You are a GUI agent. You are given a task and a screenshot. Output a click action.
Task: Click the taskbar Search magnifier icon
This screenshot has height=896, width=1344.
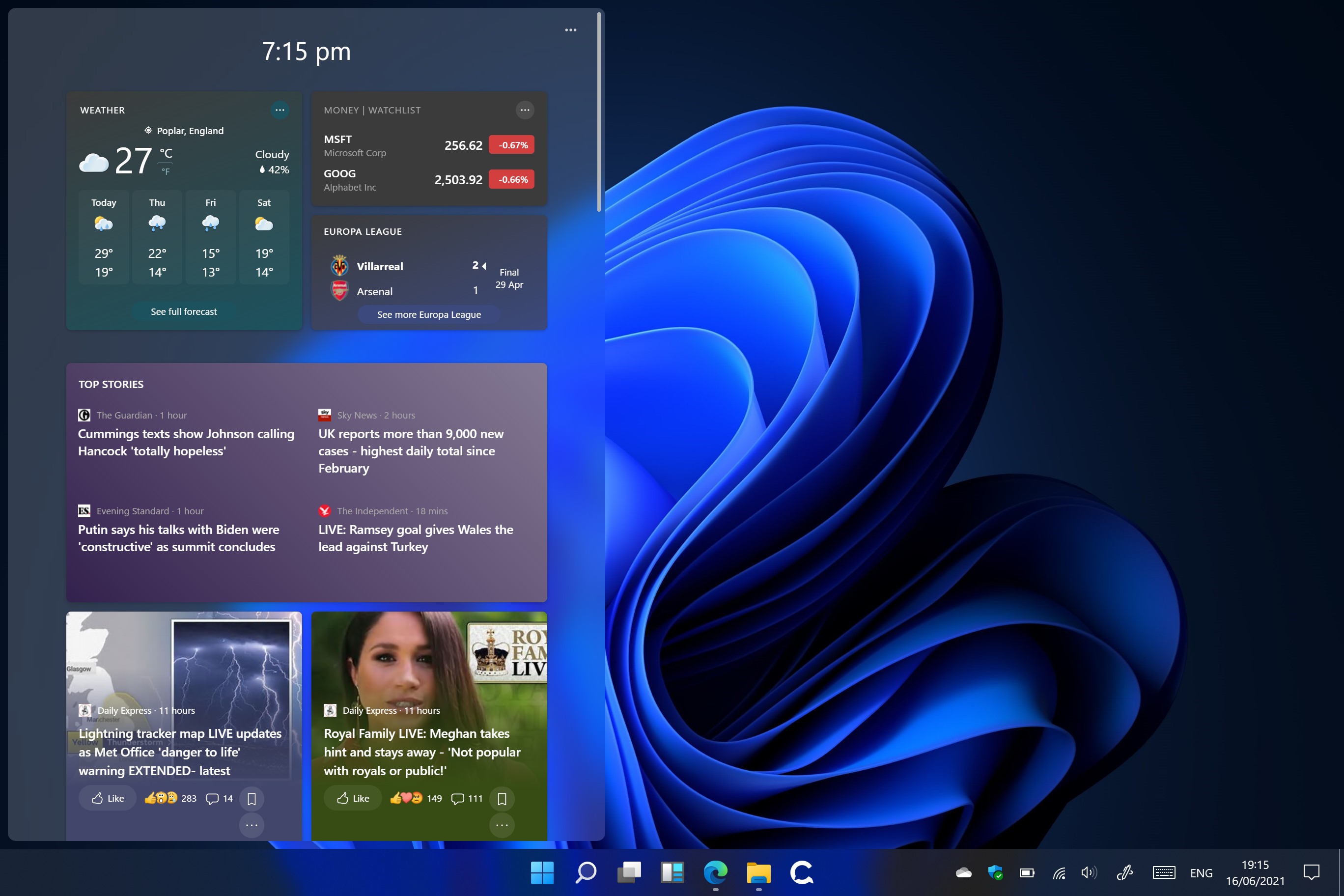coord(586,872)
